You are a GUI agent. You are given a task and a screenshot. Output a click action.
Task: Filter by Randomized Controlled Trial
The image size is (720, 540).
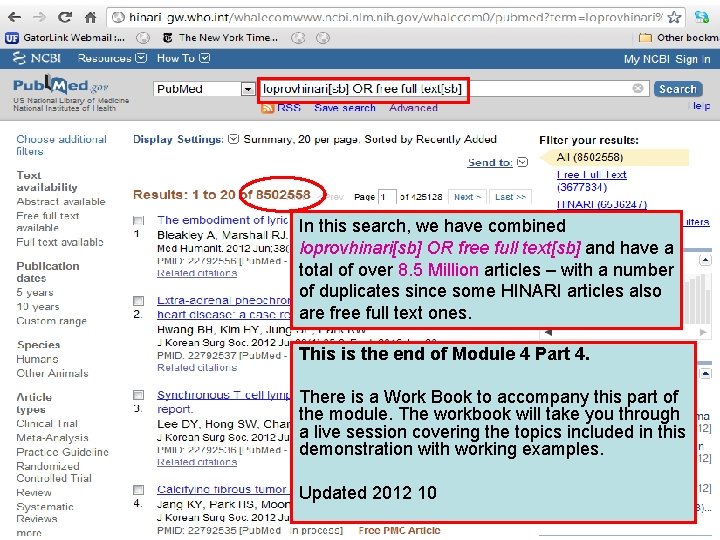pos(54,472)
